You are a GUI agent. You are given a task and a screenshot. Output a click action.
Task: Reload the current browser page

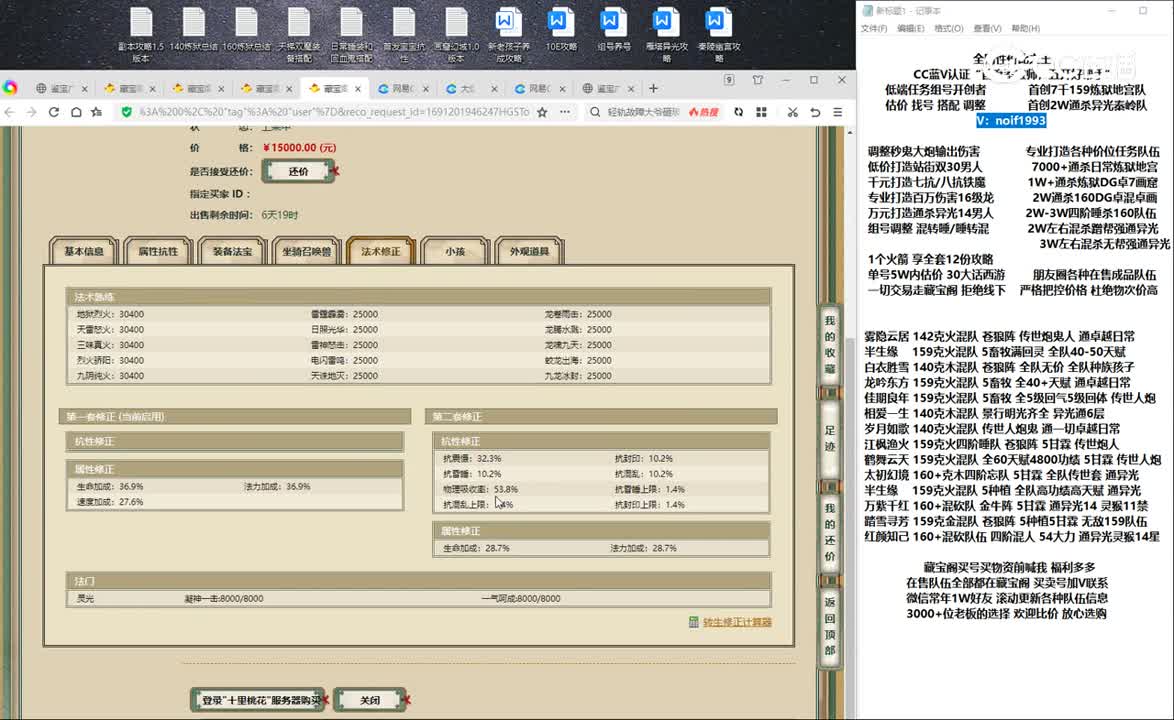(x=54, y=112)
